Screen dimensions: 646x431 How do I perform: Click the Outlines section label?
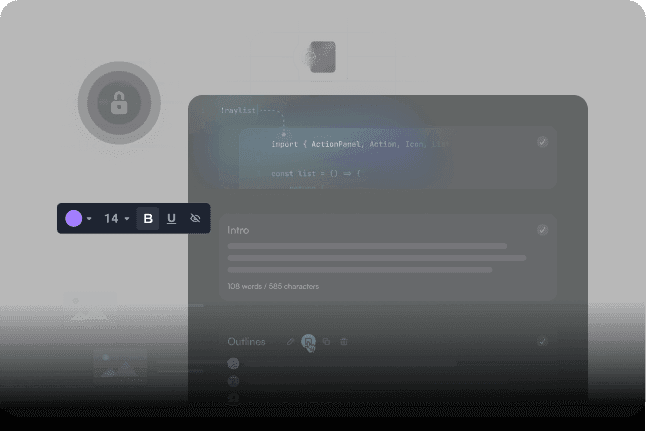246,342
